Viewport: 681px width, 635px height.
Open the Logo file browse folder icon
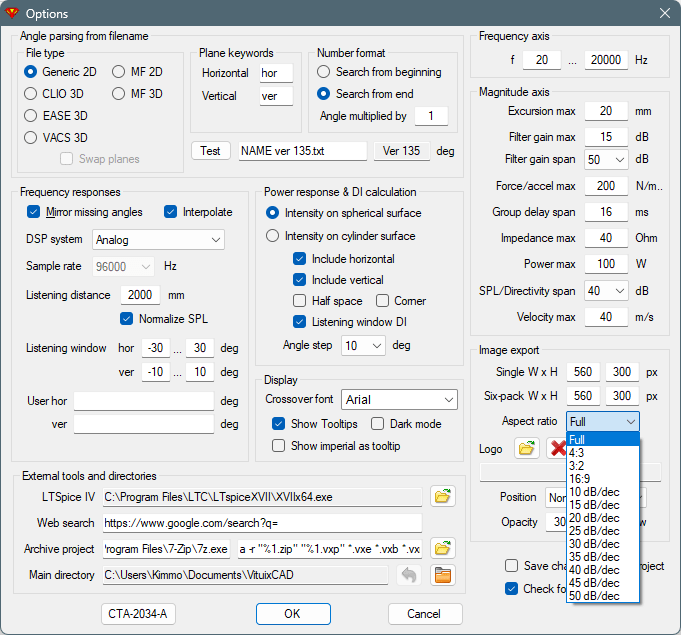coord(526,448)
